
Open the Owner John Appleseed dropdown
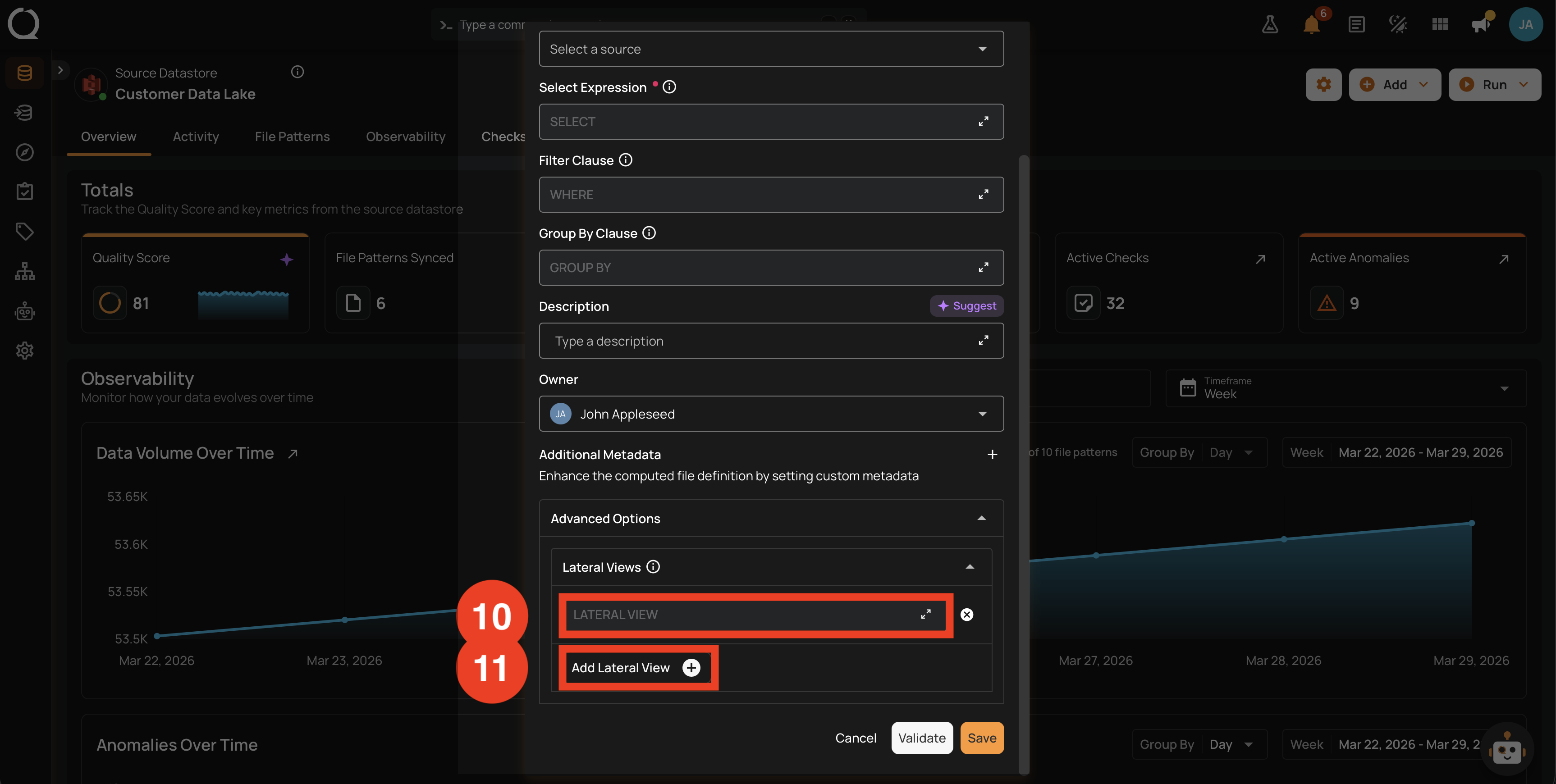(x=771, y=414)
